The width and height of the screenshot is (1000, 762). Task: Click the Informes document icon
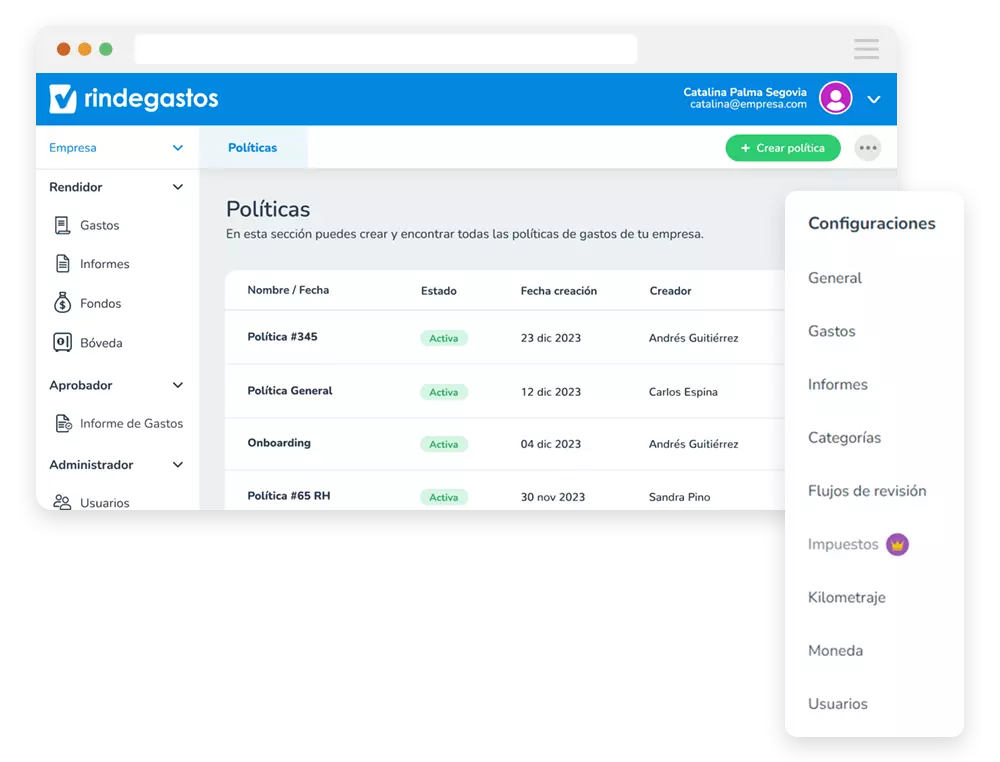coord(62,264)
